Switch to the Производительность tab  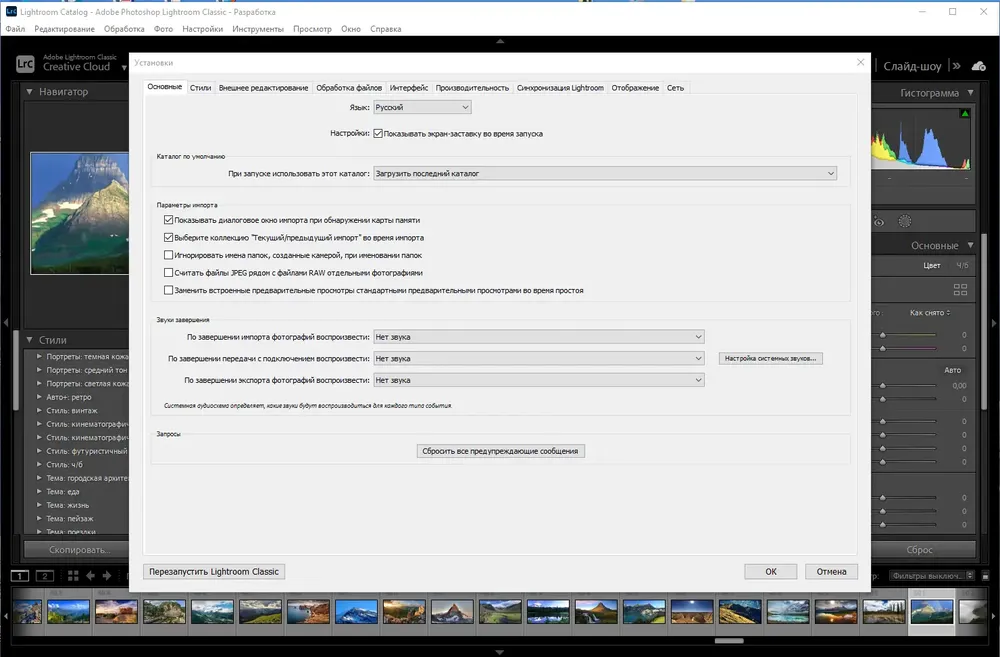coord(472,88)
